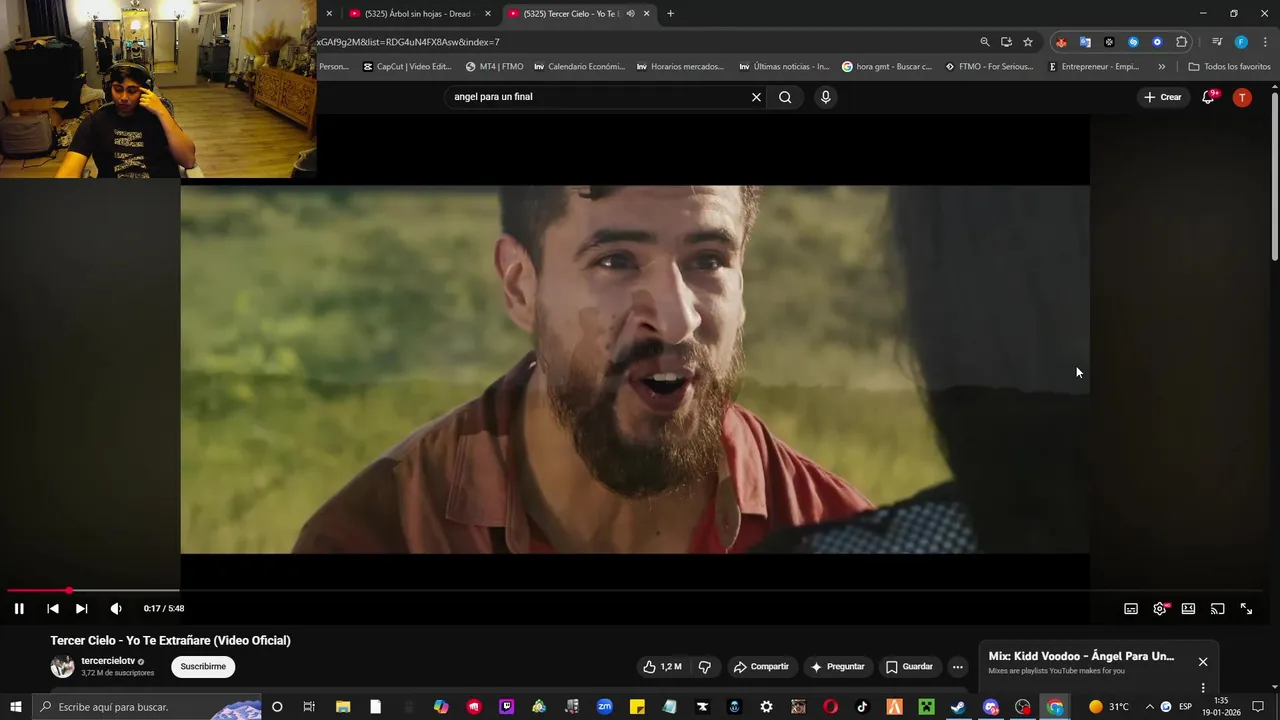
Task: Click the Preguntar button
Action: [837, 667]
